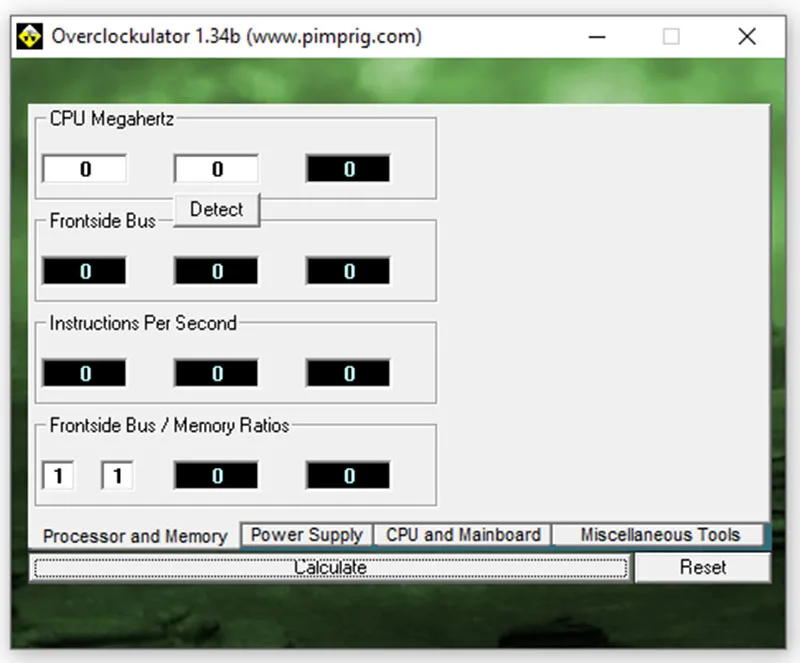
Task: Click the Calculate button
Action: tap(330, 568)
